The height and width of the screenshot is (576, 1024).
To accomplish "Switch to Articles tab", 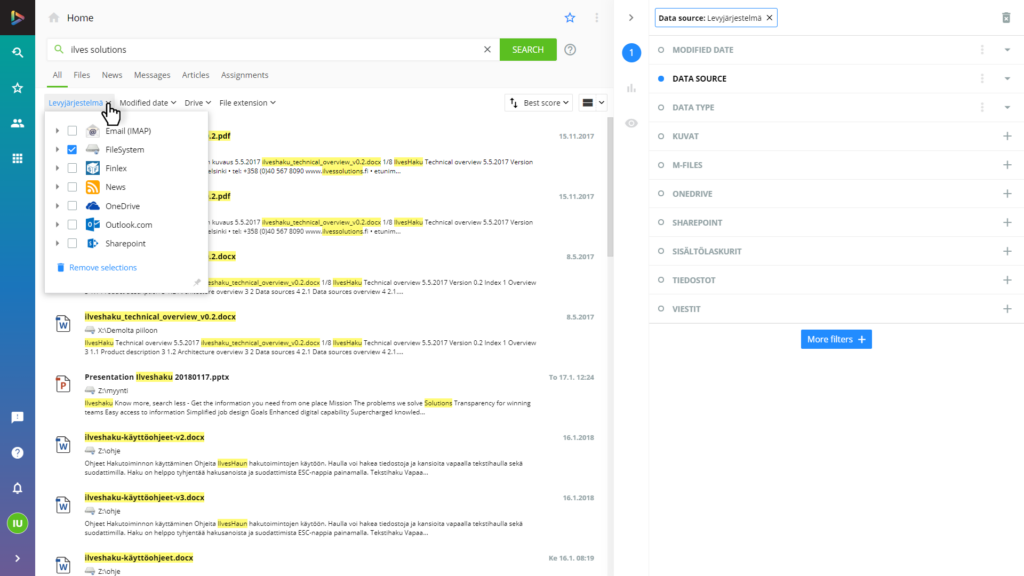I will coord(195,75).
